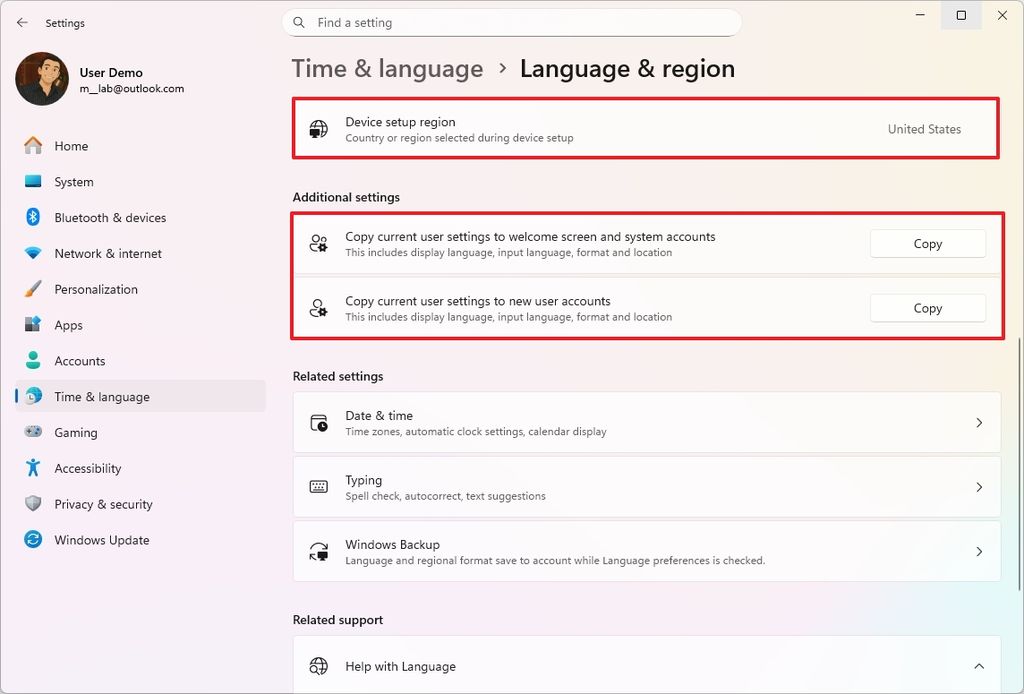This screenshot has width=1024, height=694.
Task: Click the Find a setting search box
Action: pyautogui.click(x=512, y=22)
